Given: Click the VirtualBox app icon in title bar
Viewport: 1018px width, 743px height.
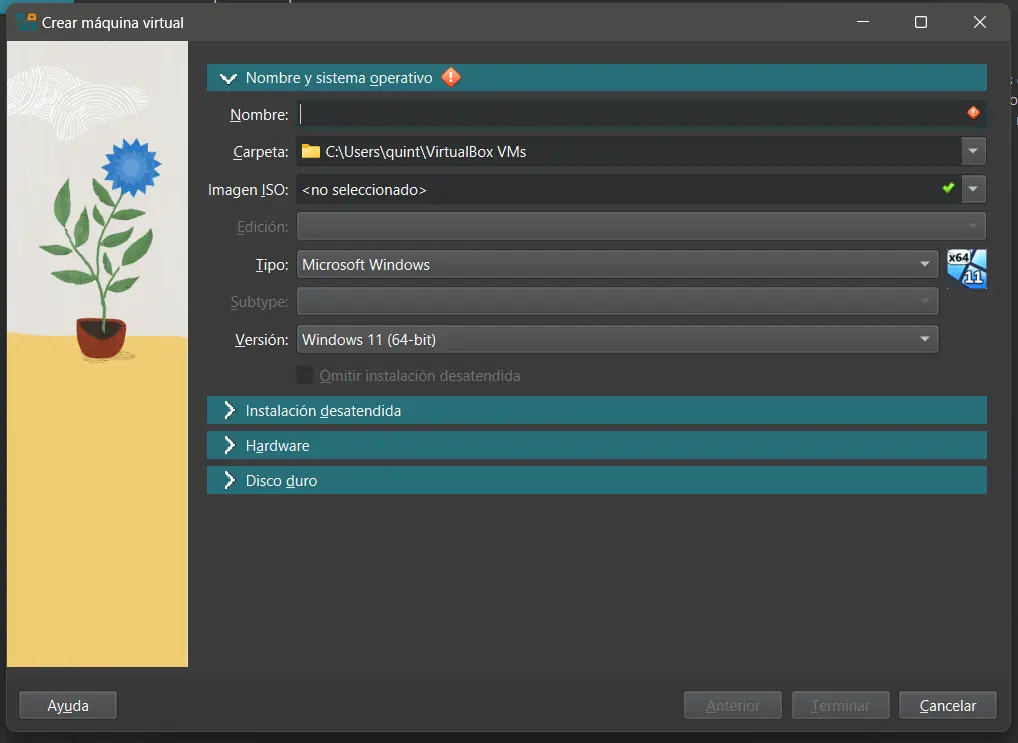Looking at the screenshot, I should pyautogui.click(x=26, y=21).
